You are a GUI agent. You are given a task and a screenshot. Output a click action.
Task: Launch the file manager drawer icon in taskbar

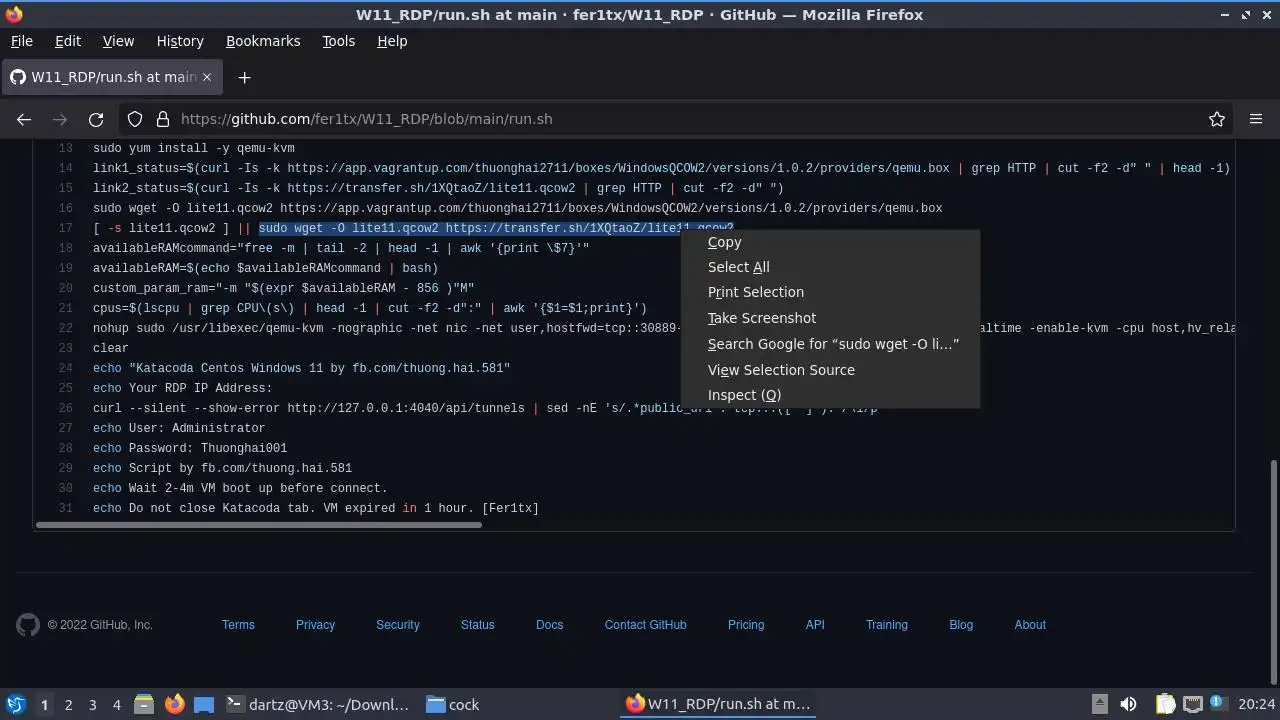point(144,704)
